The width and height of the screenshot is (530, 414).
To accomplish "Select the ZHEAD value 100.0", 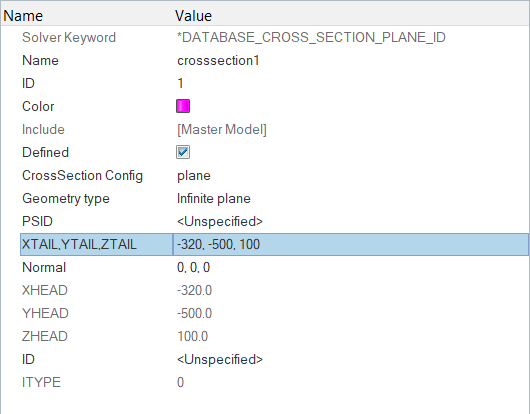I will (x=192, y=336).
